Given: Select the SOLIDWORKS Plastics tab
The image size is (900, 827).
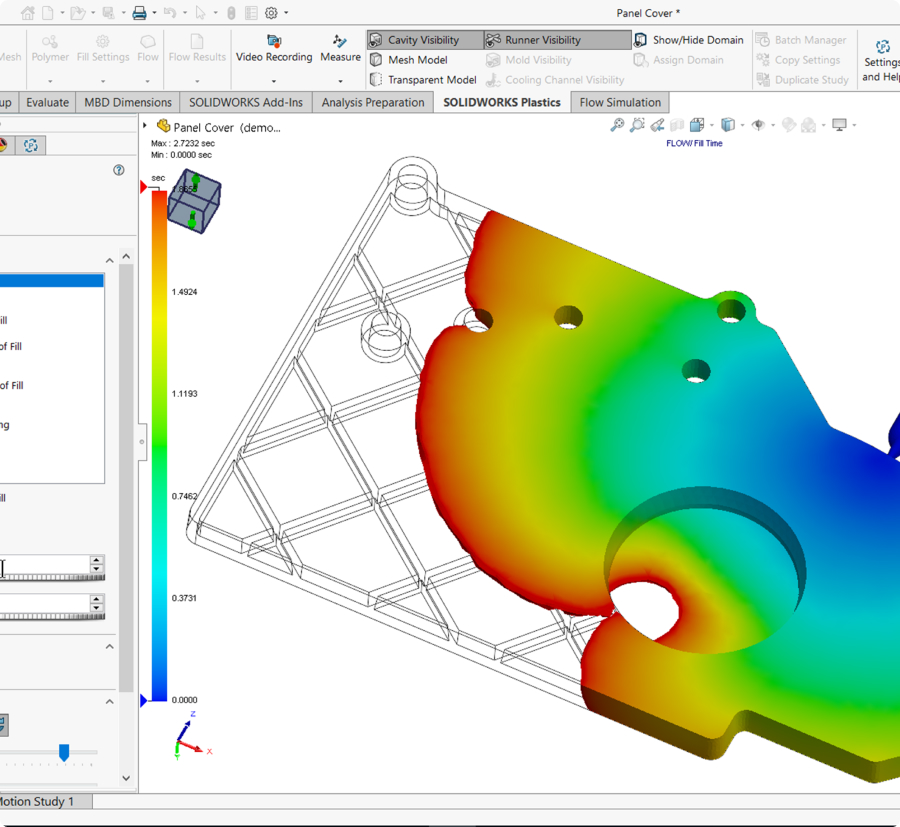Looking at the screenshot, I should coord(502,102).
